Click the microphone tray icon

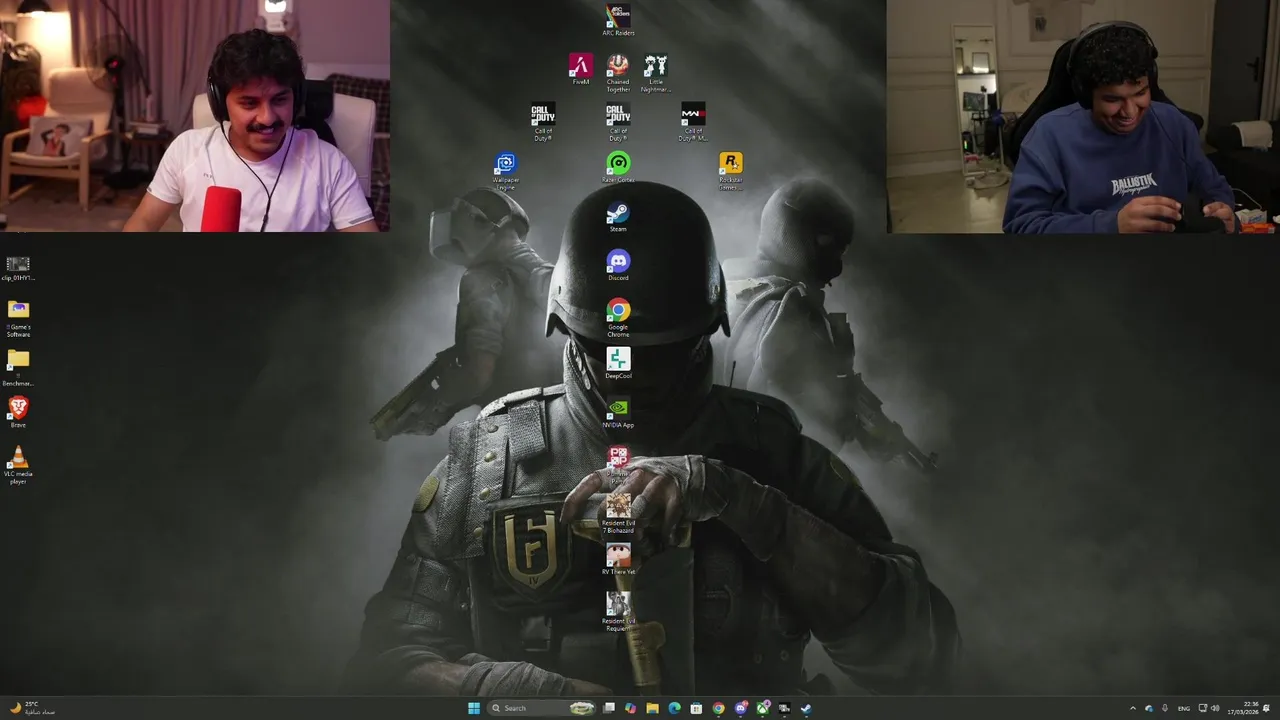pos(1164,708)
